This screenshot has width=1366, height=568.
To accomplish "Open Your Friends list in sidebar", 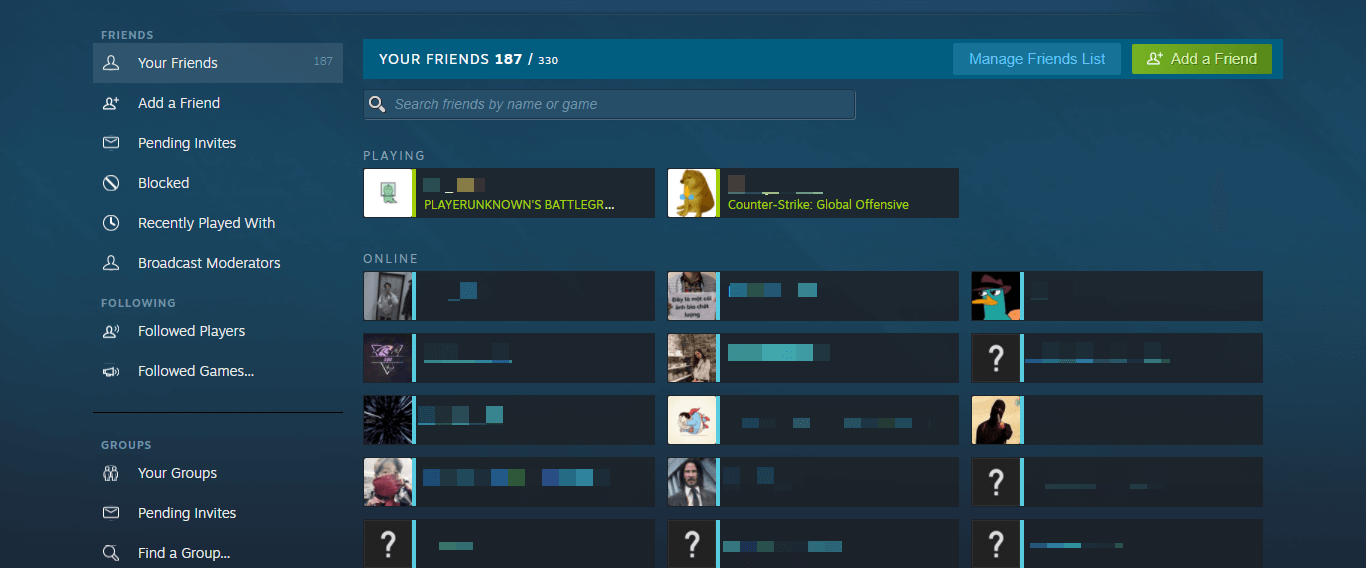I will 218,63.
